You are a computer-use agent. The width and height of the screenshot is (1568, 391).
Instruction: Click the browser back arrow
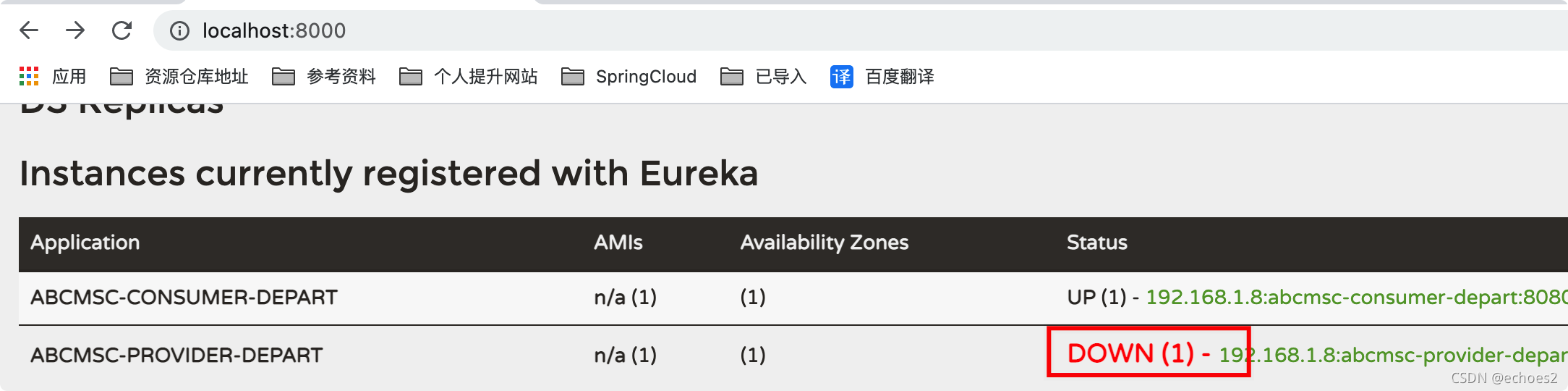click(29, 30)
